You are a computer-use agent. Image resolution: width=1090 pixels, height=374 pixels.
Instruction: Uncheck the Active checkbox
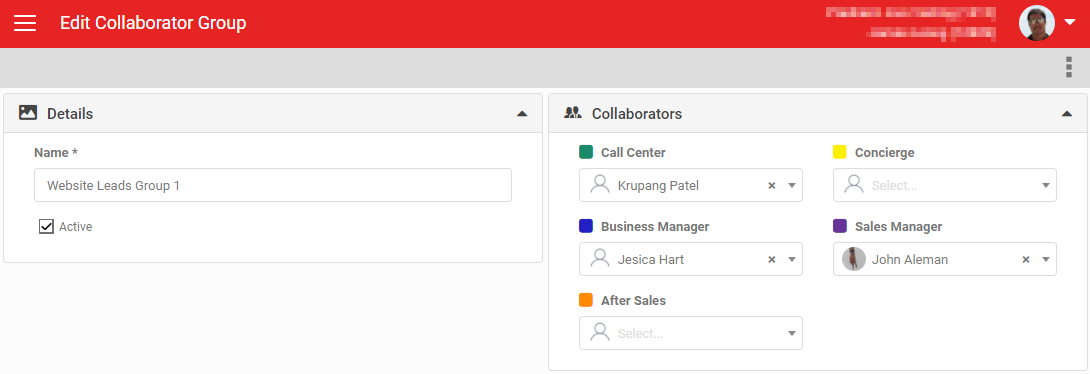(x=47, y=227)
